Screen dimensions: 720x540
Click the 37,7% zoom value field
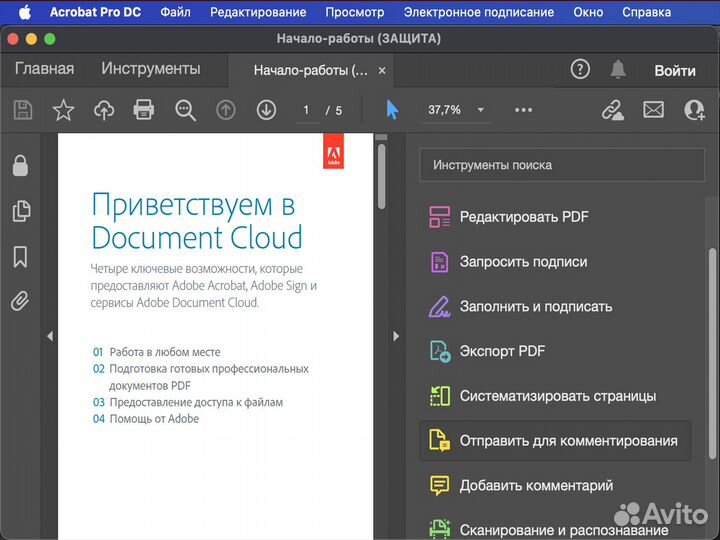(444, 110)
